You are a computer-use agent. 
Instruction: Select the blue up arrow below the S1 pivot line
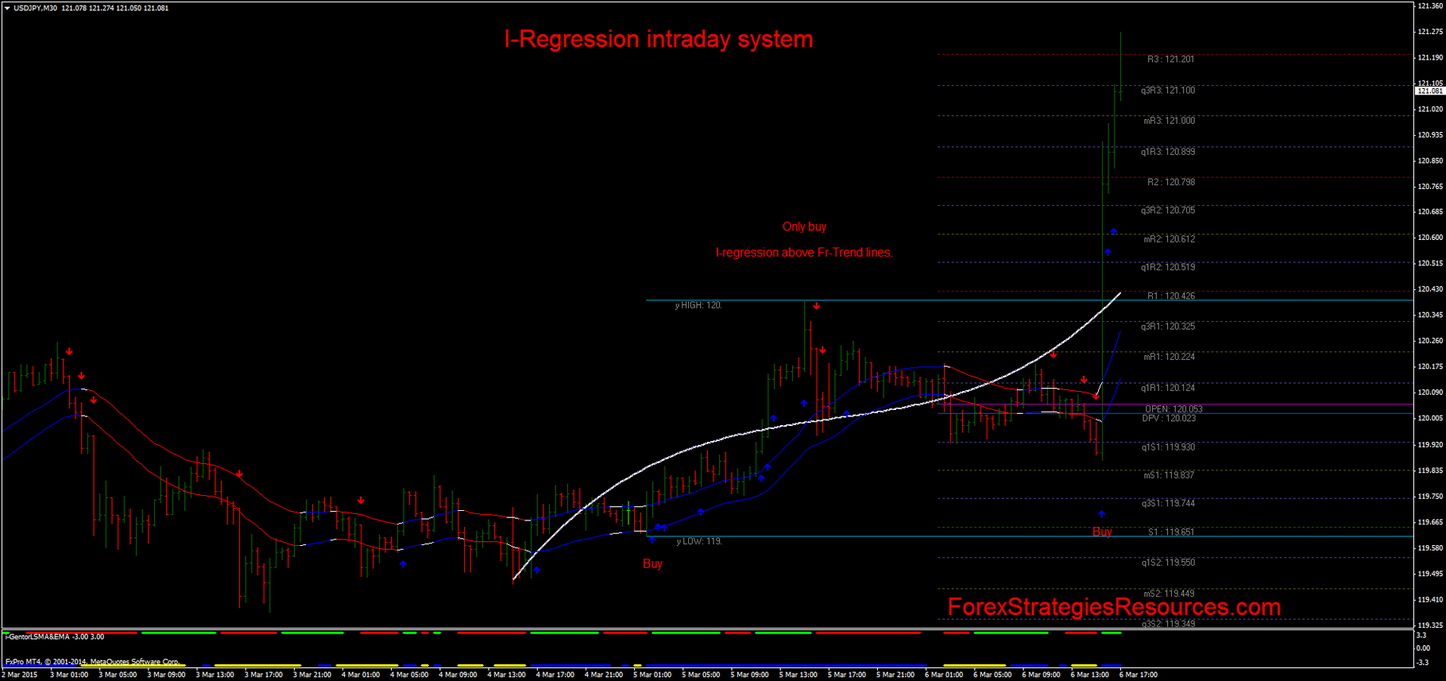[x=1101, y=514]
